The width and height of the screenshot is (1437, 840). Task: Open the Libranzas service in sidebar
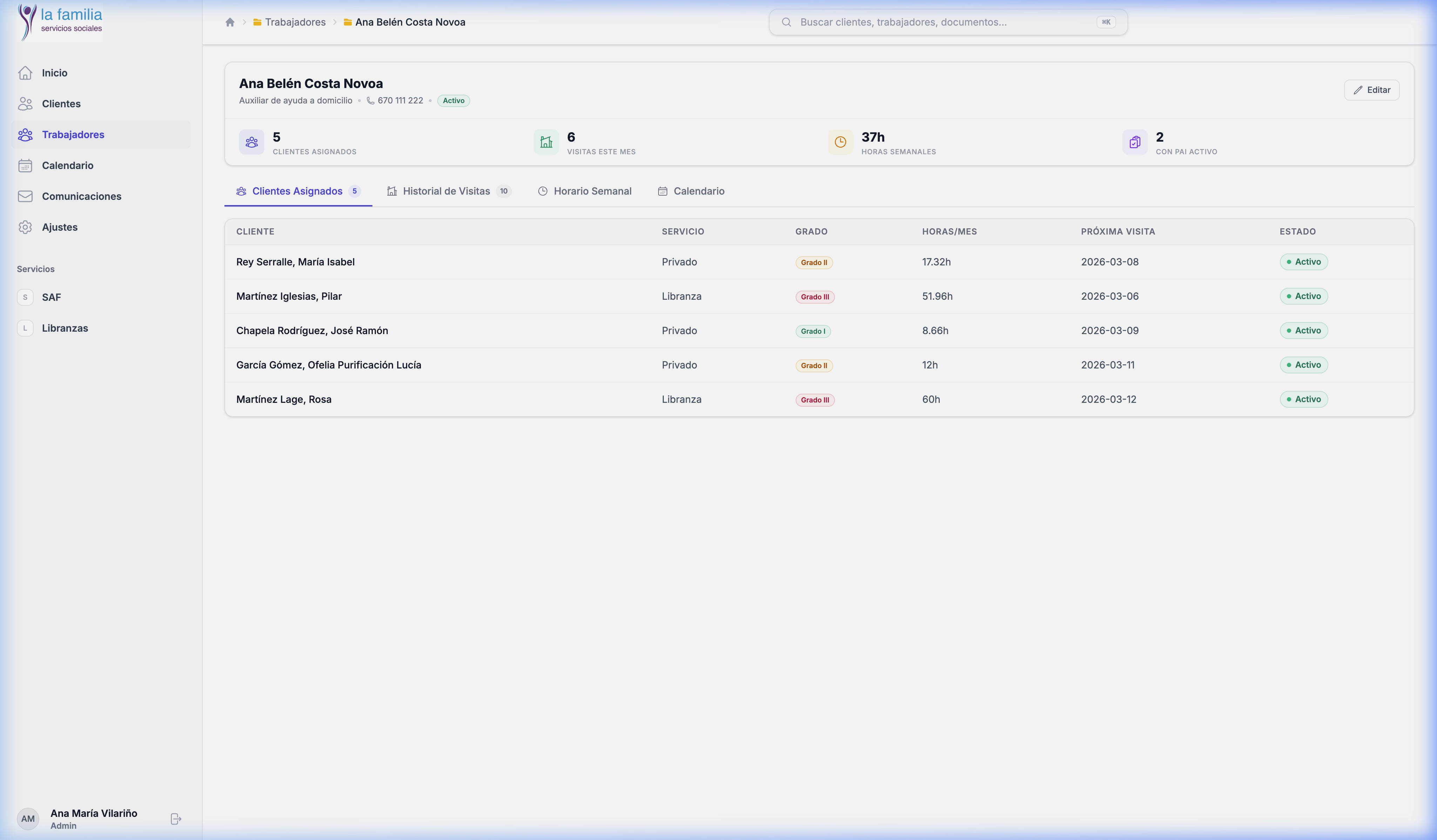coord(65,328)
